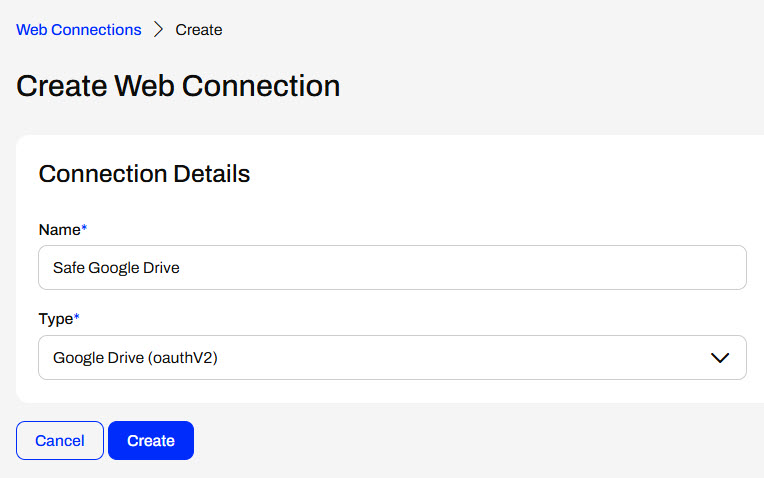The width and height of the screenshot is (764, 478).
Task: Click the Type dropdown chevron arrow
Action: 719,358
